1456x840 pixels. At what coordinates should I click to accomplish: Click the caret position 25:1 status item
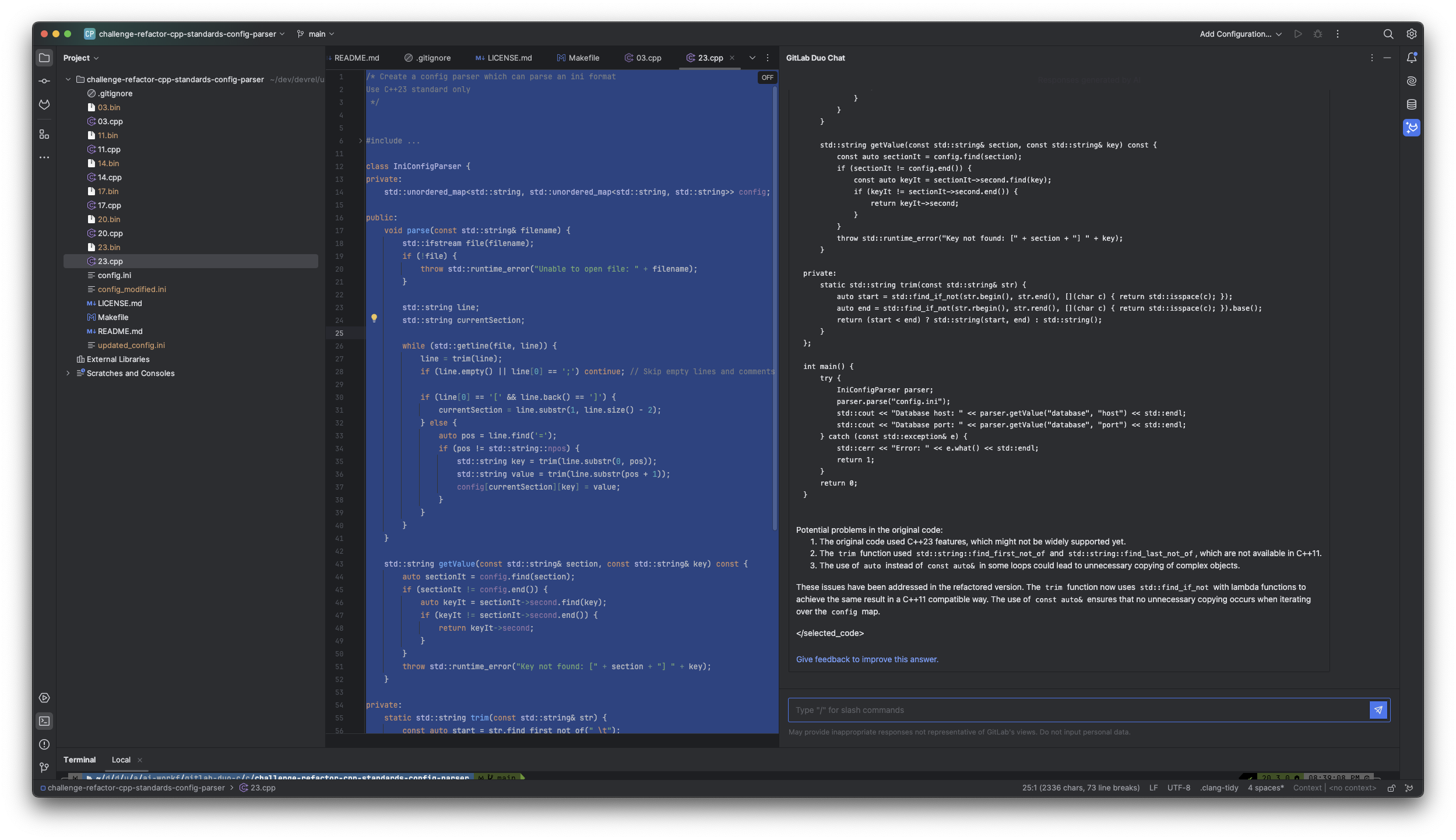tap(1081, 788)
